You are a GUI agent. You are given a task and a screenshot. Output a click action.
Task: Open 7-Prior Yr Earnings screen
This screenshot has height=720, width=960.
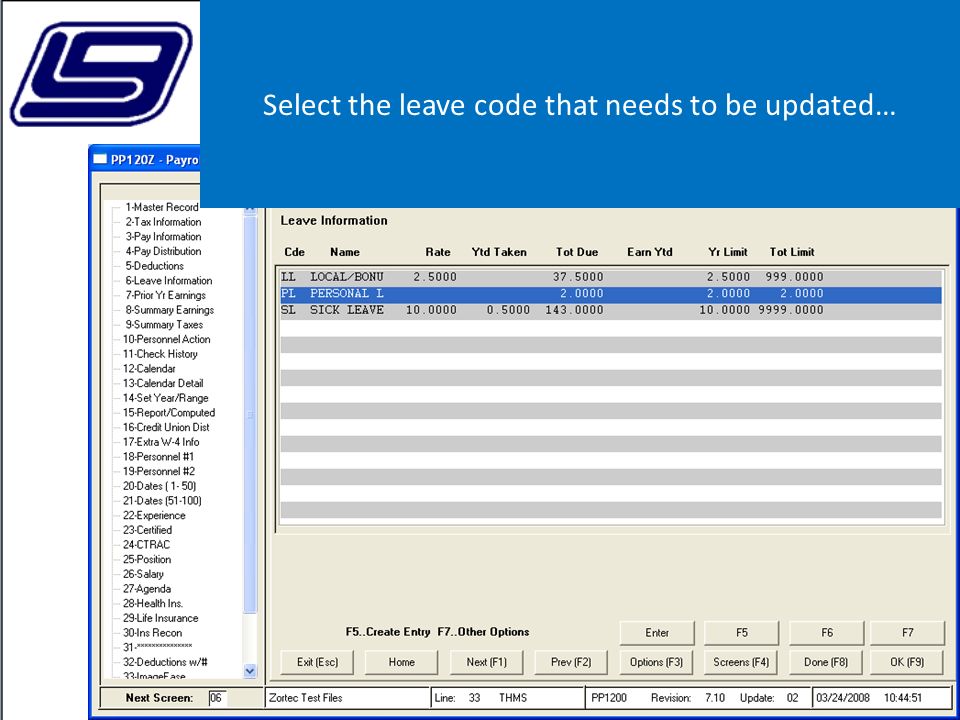pyautogui.click(x=165, y=296)
